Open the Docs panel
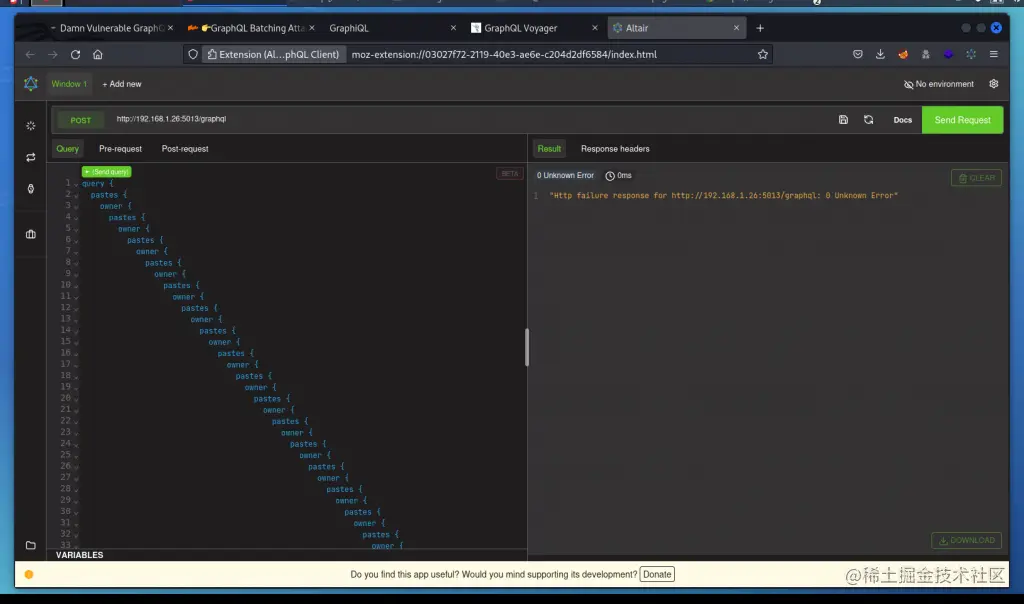Screen dimensions: 1024x604 [903, 120]
